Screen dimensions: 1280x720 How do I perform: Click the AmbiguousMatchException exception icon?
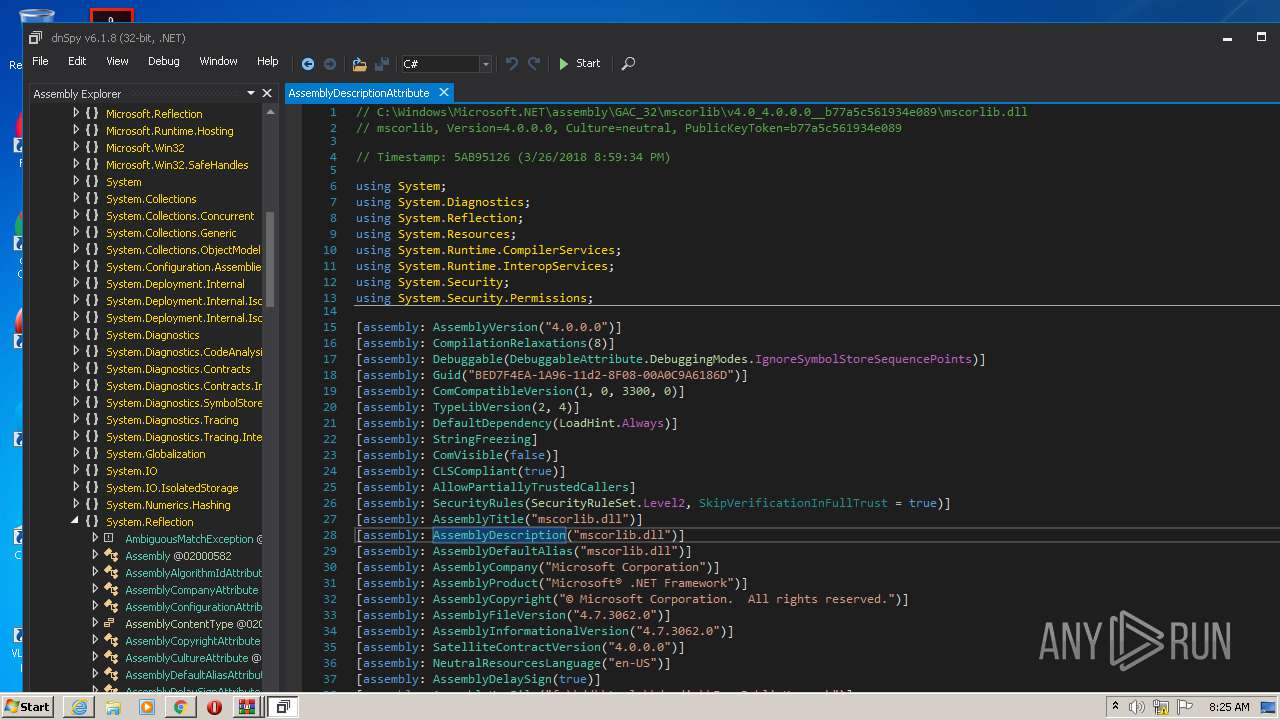click(x=110, y=539)
